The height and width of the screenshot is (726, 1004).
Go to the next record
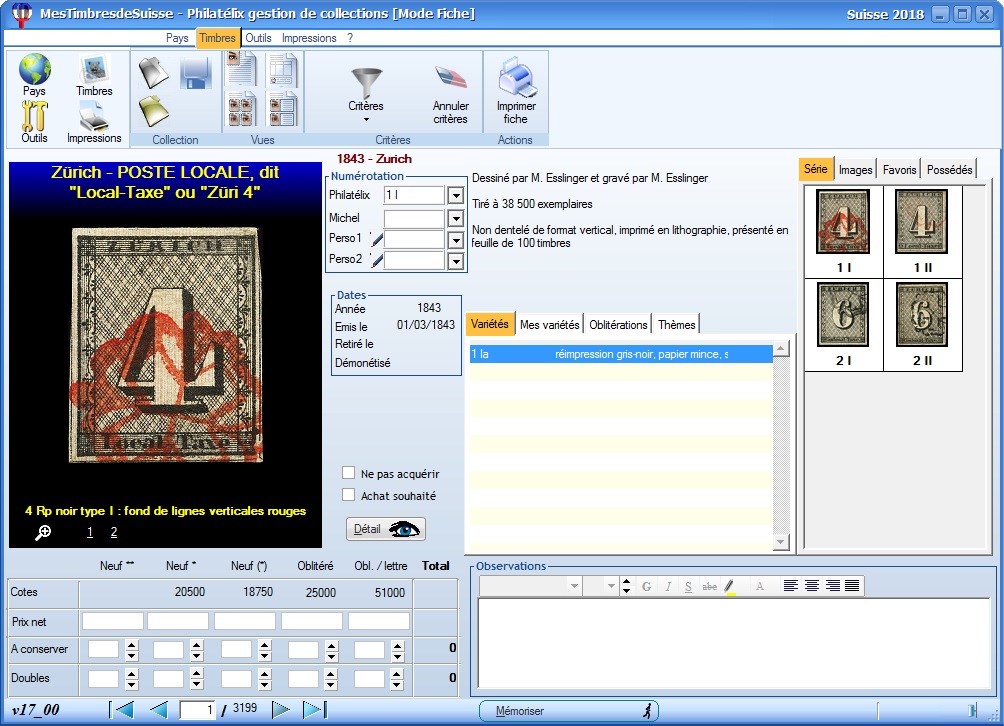pos(280,709)
